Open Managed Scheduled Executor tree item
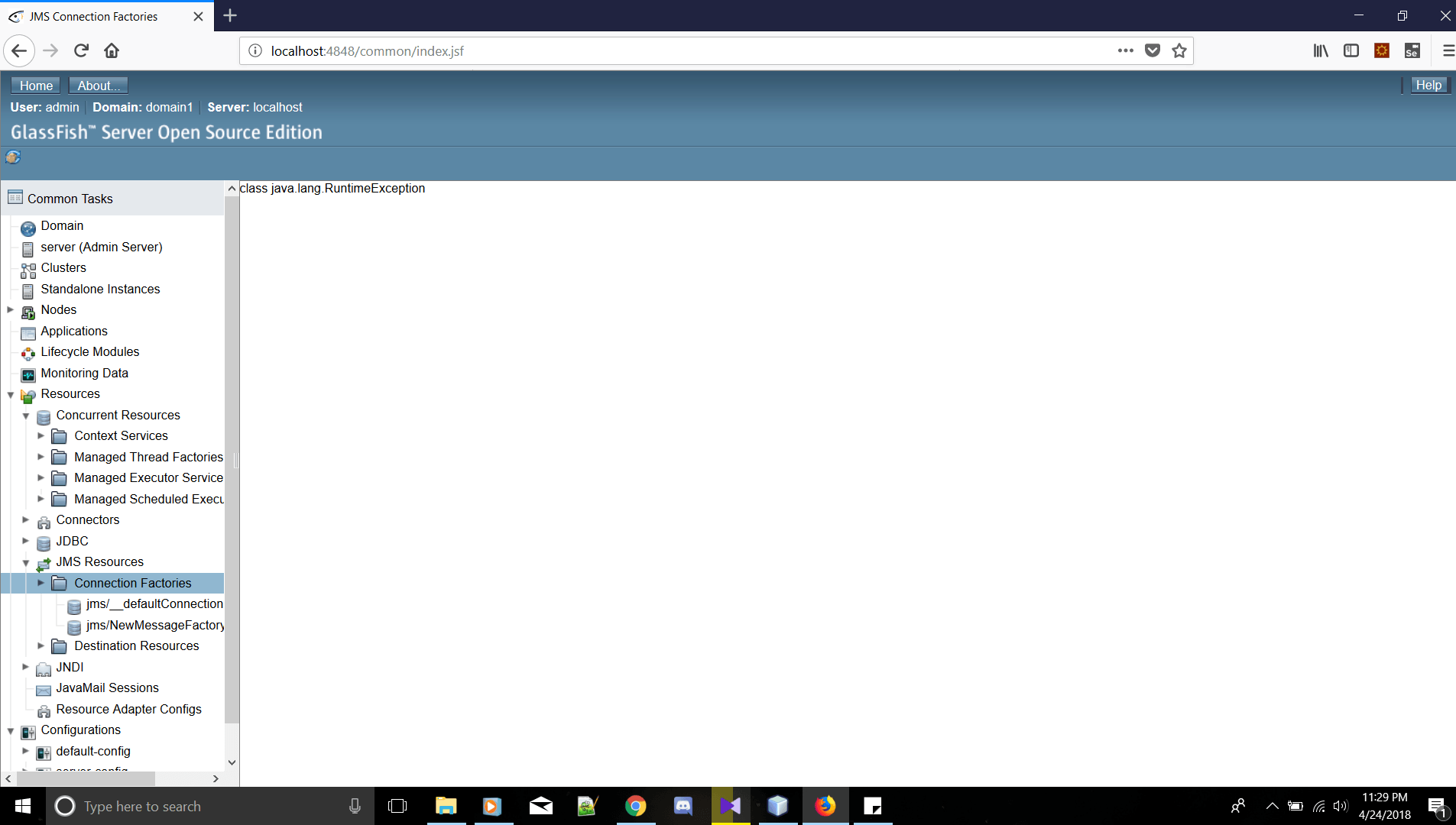1456x825 pixels. coord(149,499)
